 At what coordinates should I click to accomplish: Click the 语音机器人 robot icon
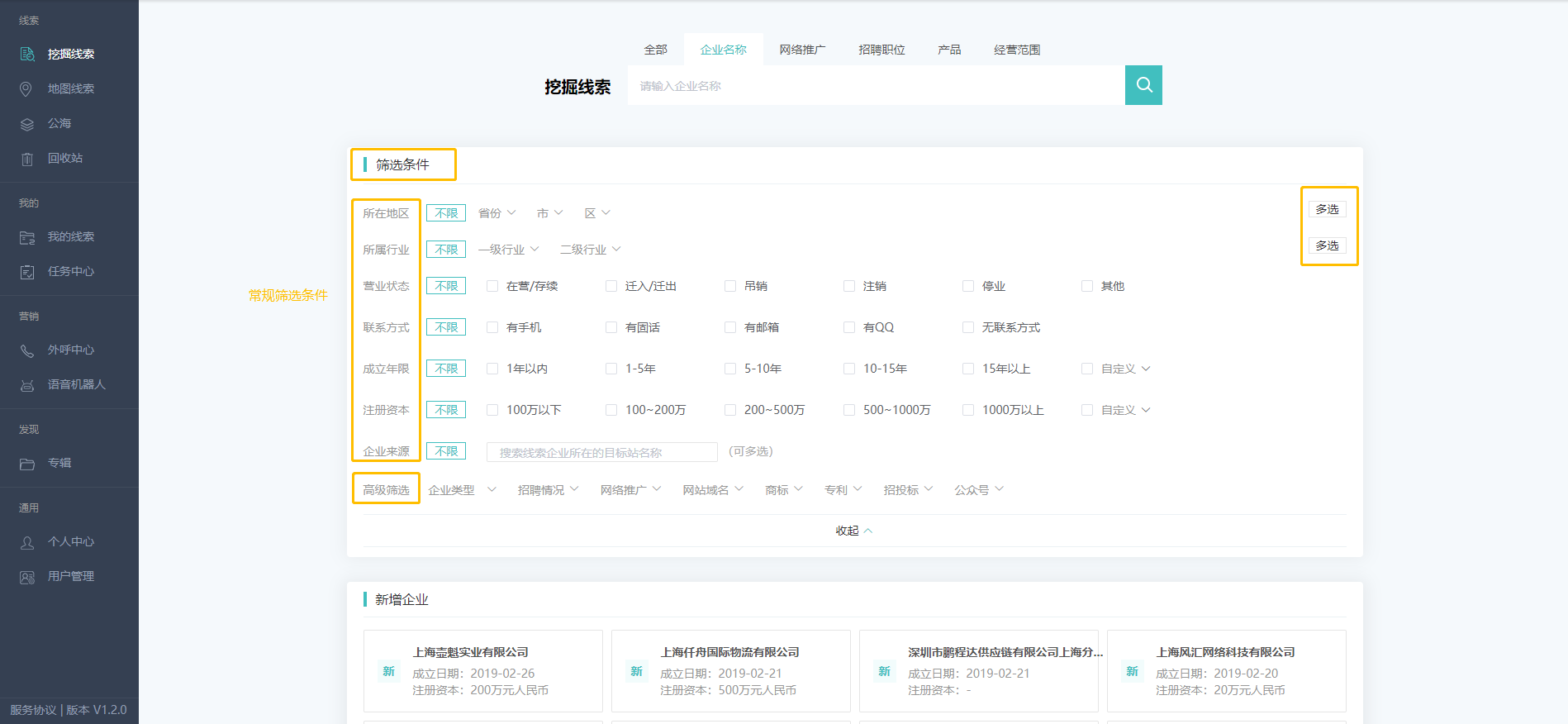(27, 385)
